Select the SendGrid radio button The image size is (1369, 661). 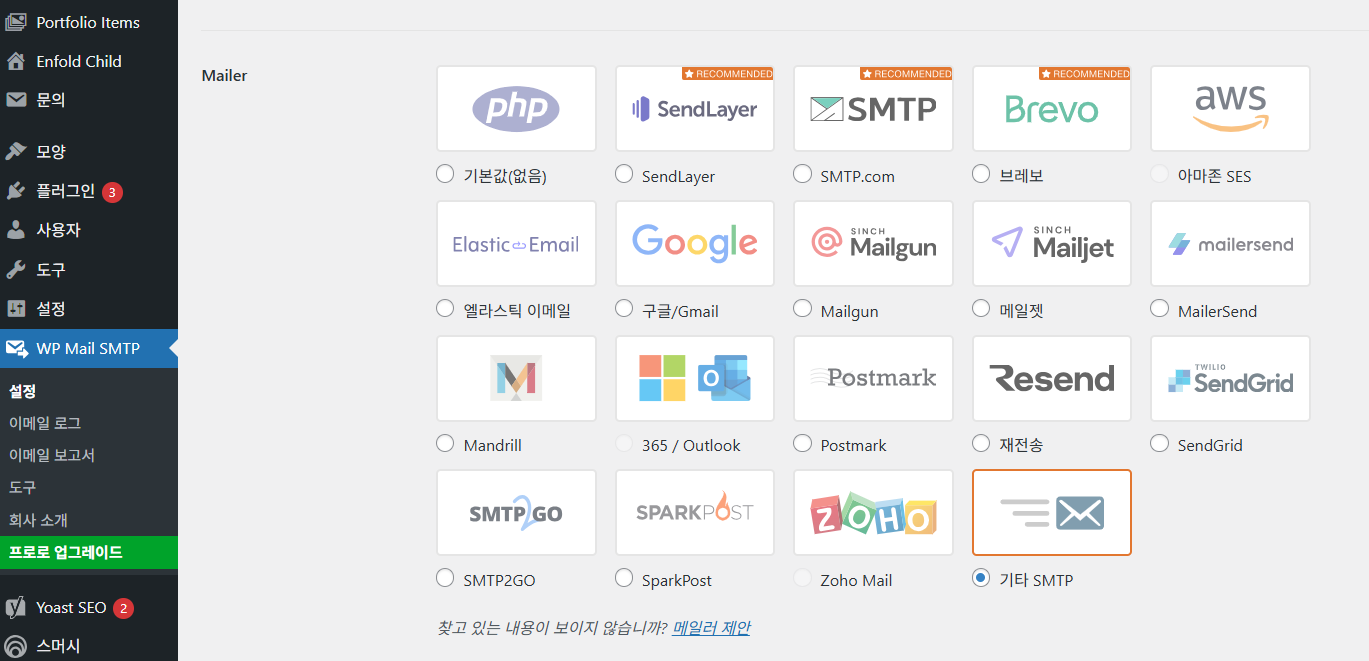tap(1159, 443)
